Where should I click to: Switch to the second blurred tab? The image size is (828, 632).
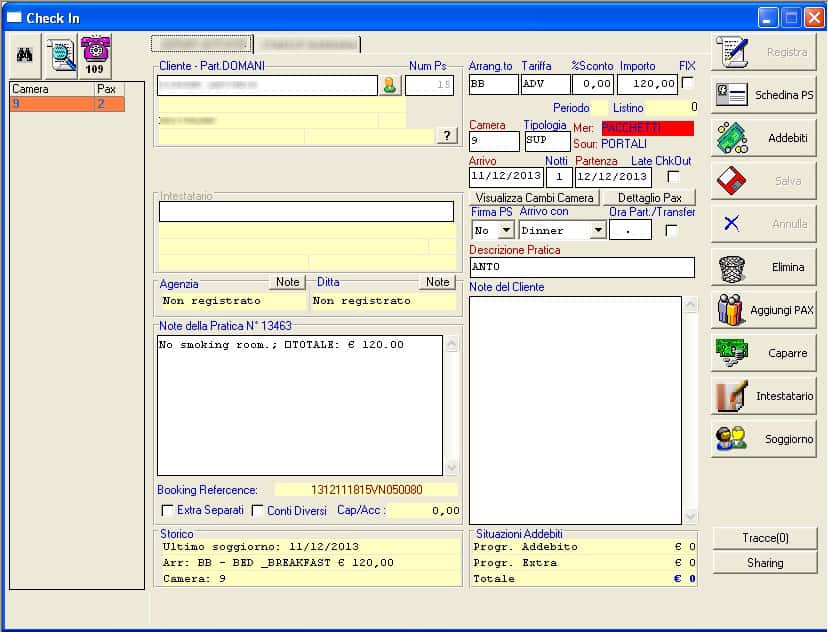tap(308, 44)
